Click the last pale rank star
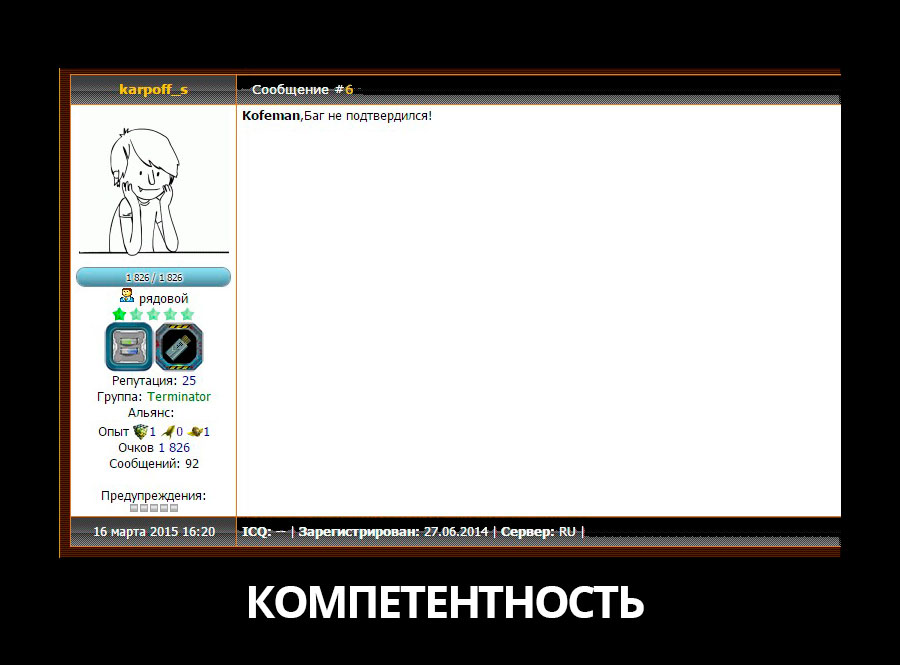 [x=187, y=314]
